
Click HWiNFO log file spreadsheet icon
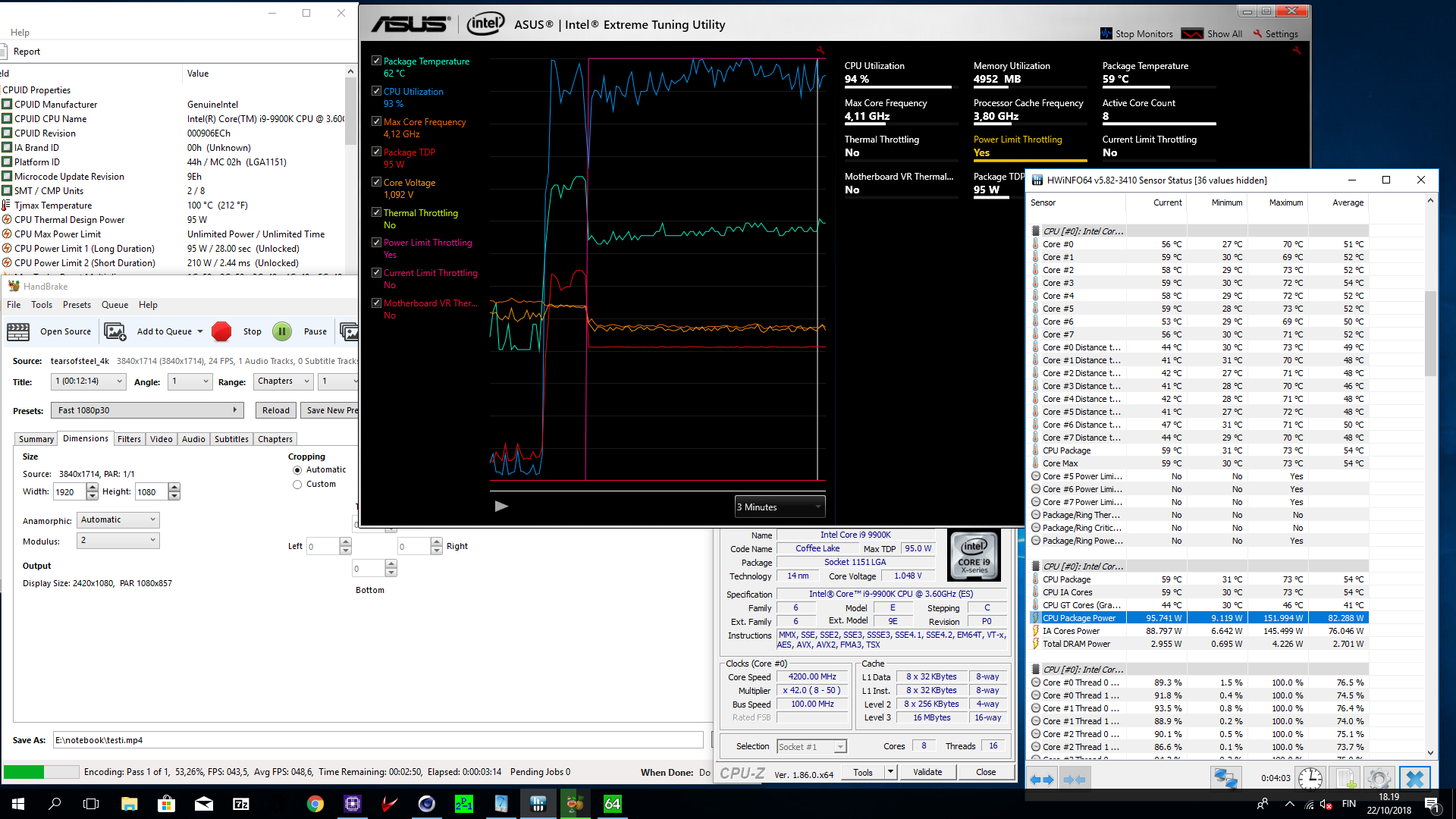[1346, 779]
